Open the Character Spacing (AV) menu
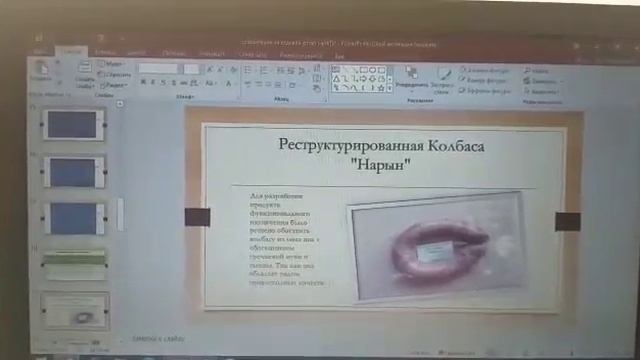The image size is (640, 360). click(195, 83)
